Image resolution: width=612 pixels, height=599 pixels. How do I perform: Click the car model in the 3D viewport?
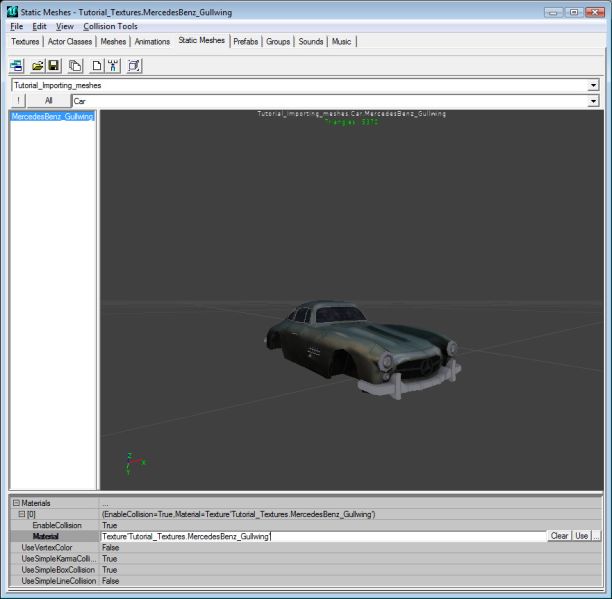click(363, 349)
